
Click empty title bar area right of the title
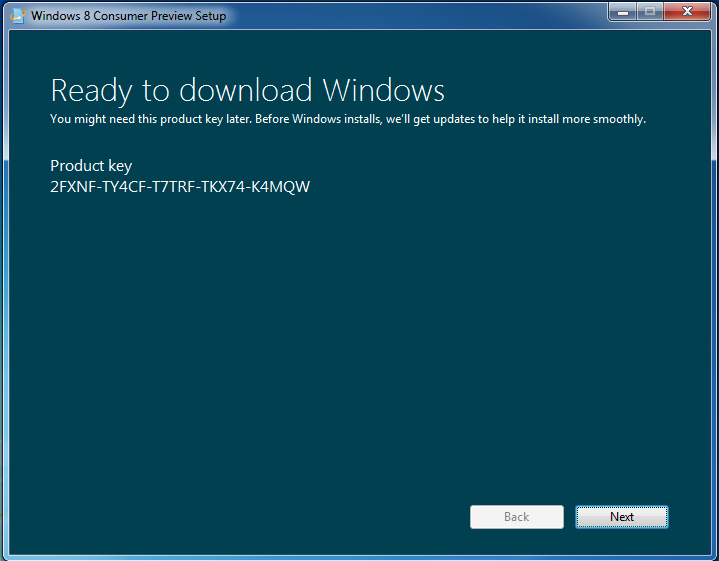point(420,15)
